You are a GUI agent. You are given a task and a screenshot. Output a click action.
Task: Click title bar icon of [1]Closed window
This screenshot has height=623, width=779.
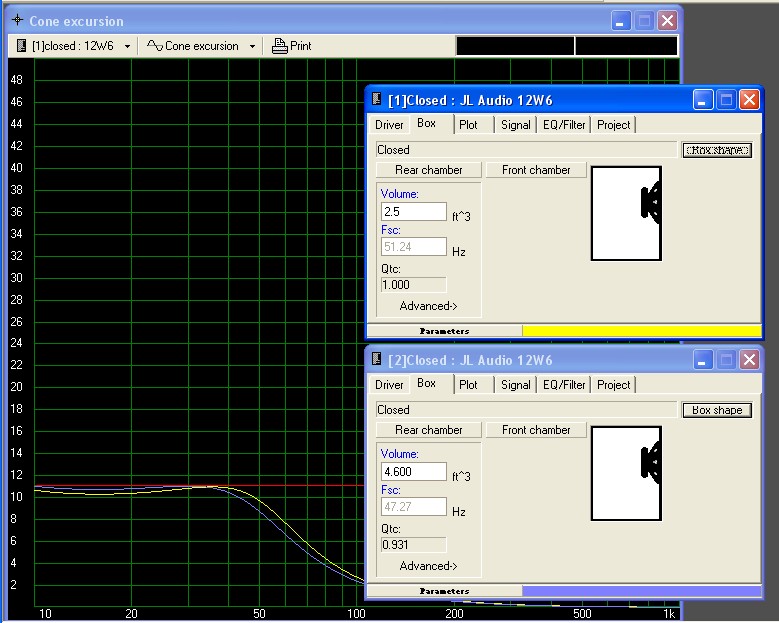point(377,98)
